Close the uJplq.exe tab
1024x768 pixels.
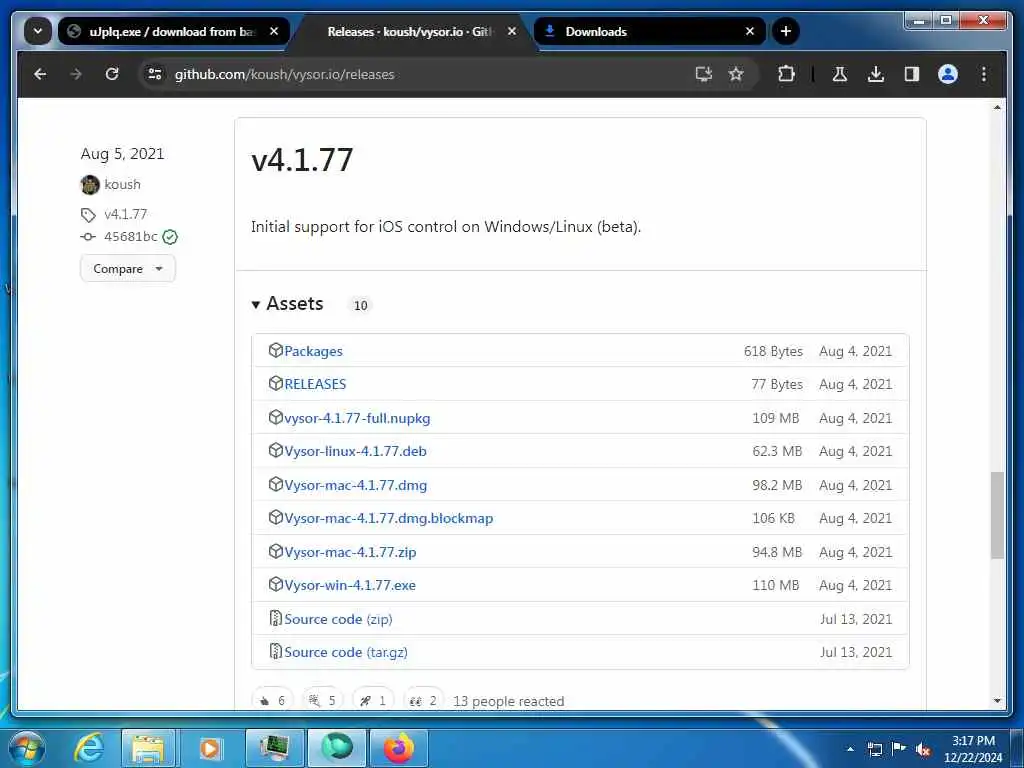tap(274, 31)
